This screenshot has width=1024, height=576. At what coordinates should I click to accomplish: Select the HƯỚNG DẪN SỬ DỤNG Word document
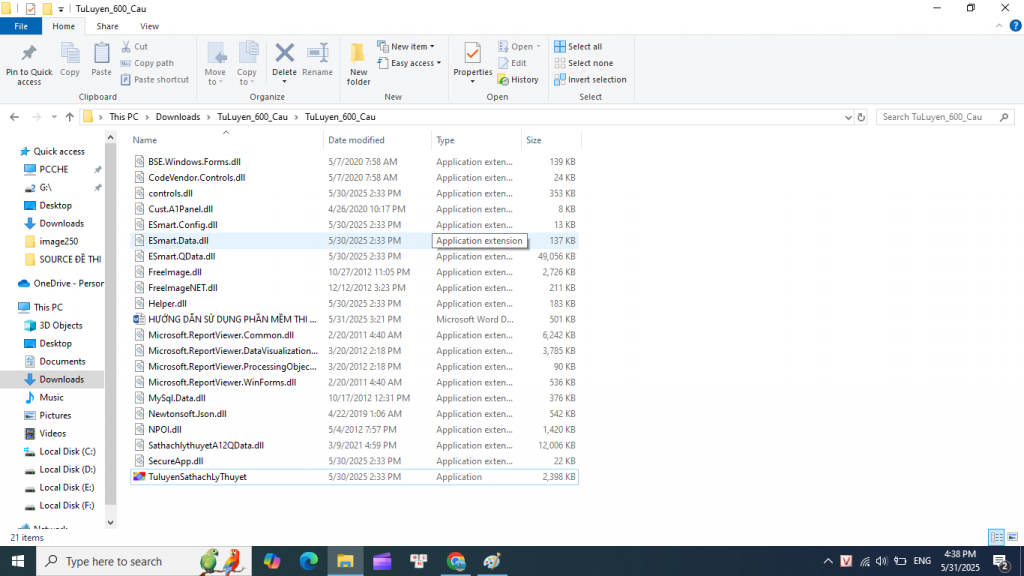(354, 319)
